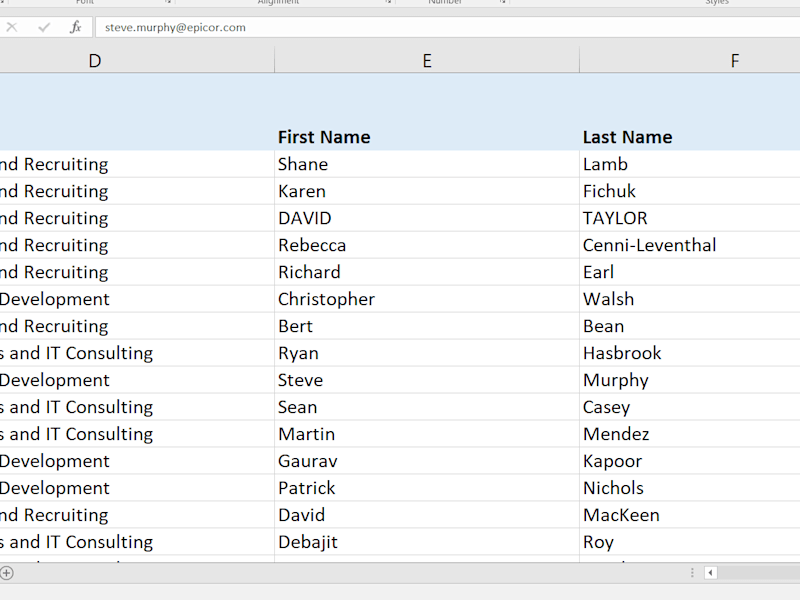Select Recruiting cell in Karen row

point(137,191)
